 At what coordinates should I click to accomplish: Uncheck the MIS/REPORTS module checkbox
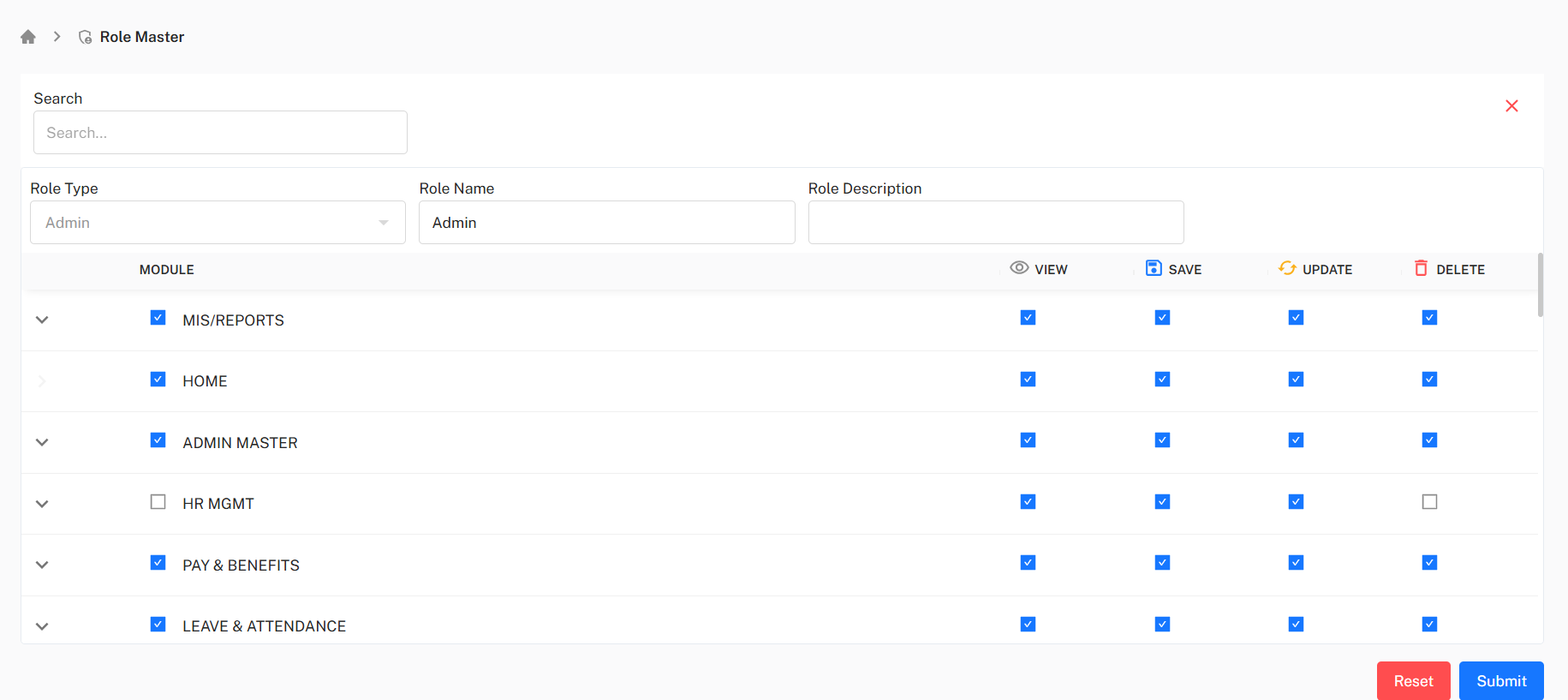[158, 318]
